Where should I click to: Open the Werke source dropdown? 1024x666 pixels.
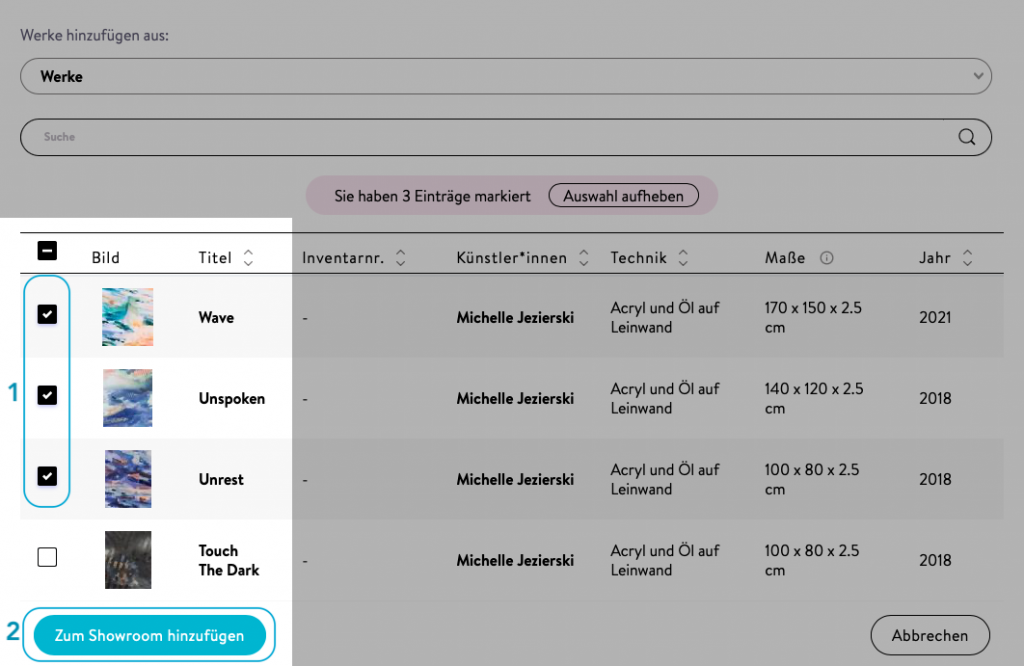[505, 76]
